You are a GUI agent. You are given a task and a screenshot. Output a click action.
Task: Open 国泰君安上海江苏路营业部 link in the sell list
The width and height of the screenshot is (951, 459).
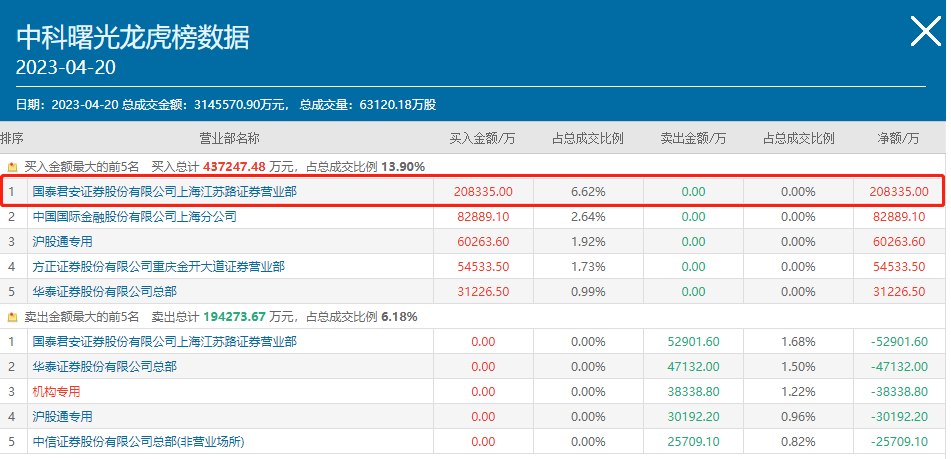point(164,342)
